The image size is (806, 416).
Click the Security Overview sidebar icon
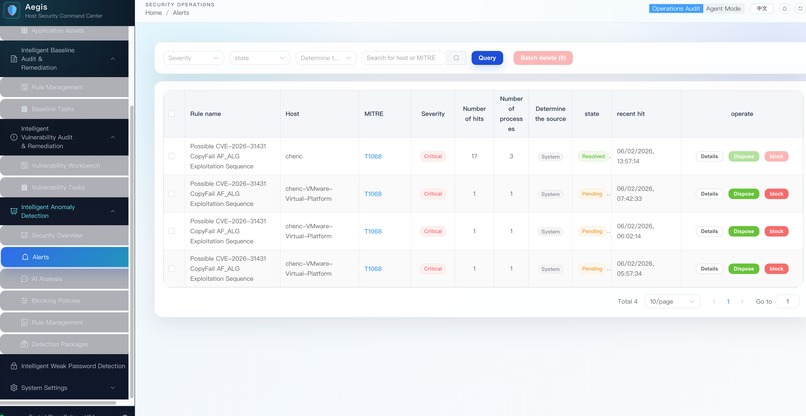[x=24, y=235]
